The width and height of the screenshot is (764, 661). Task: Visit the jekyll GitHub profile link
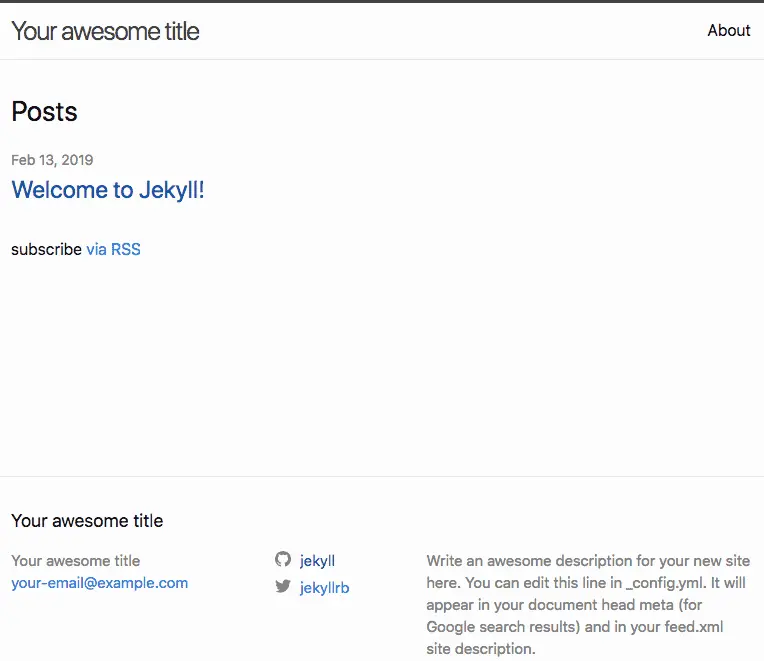(317, 561)
